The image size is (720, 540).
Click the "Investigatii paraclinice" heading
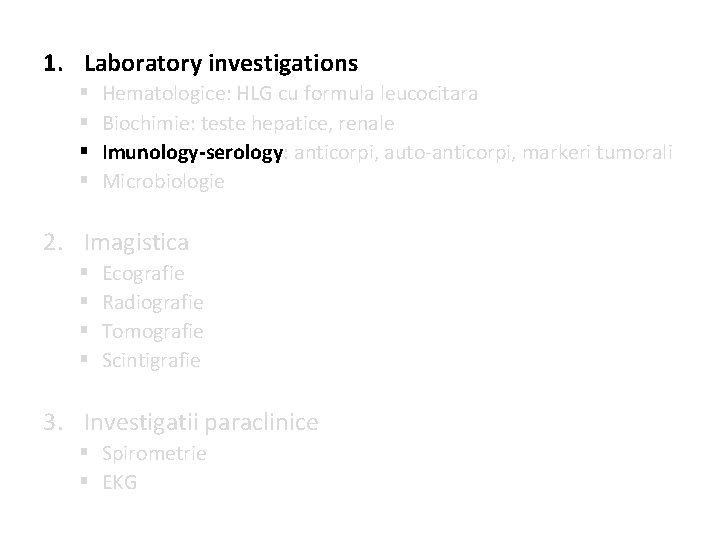pyautogui.click(x=201, y=422)
